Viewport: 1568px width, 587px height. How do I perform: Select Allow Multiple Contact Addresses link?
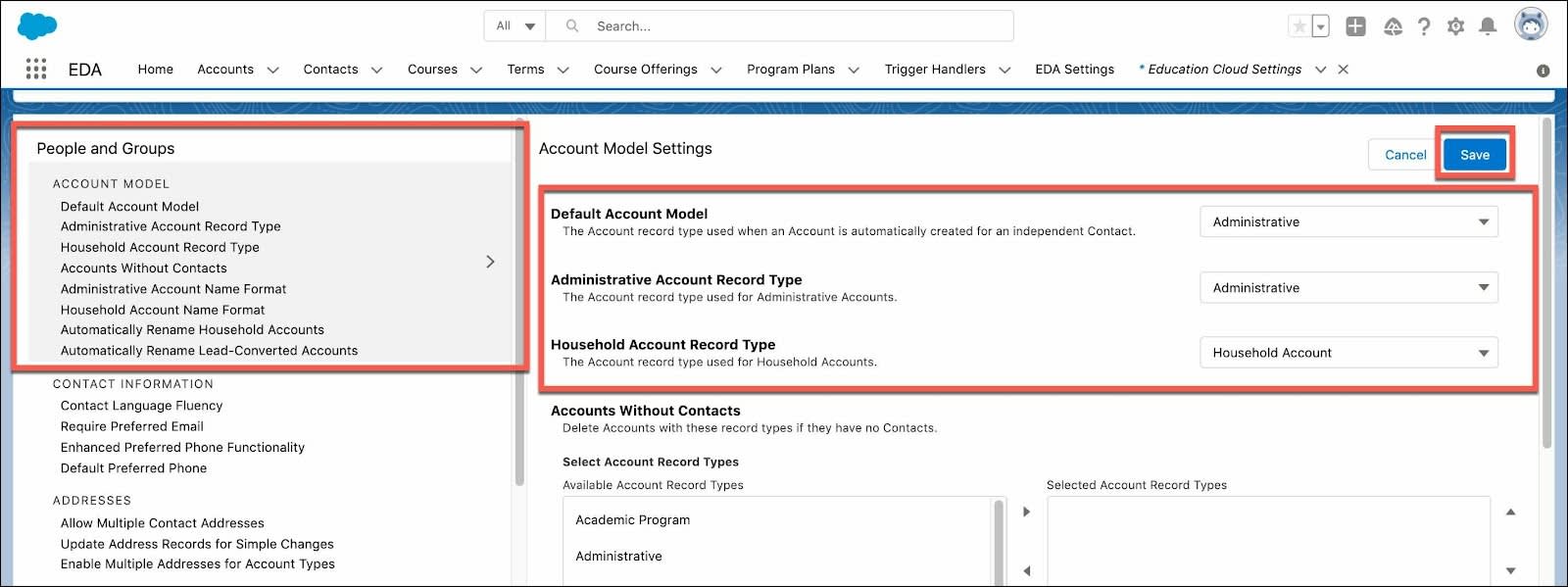pyautogui.click(x=162, y=523)
